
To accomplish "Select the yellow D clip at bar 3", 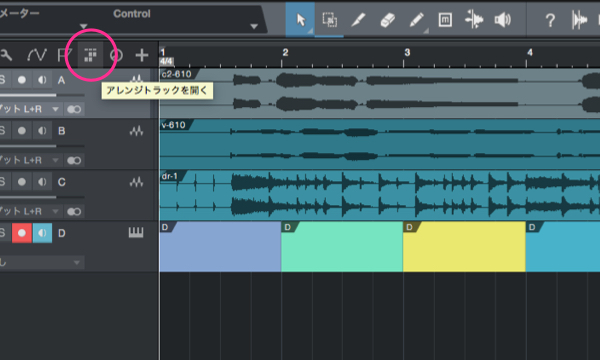I will tap(464, 247).
